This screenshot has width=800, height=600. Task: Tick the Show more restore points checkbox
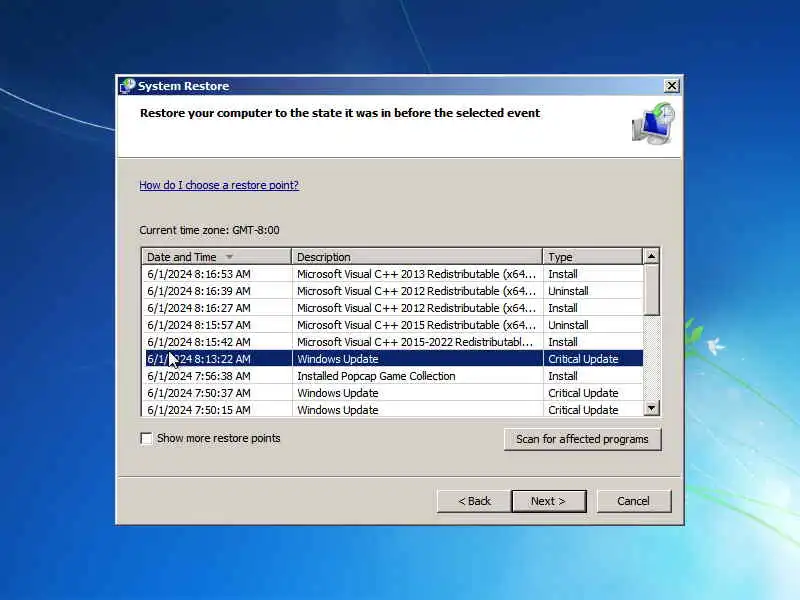point(146,439)
